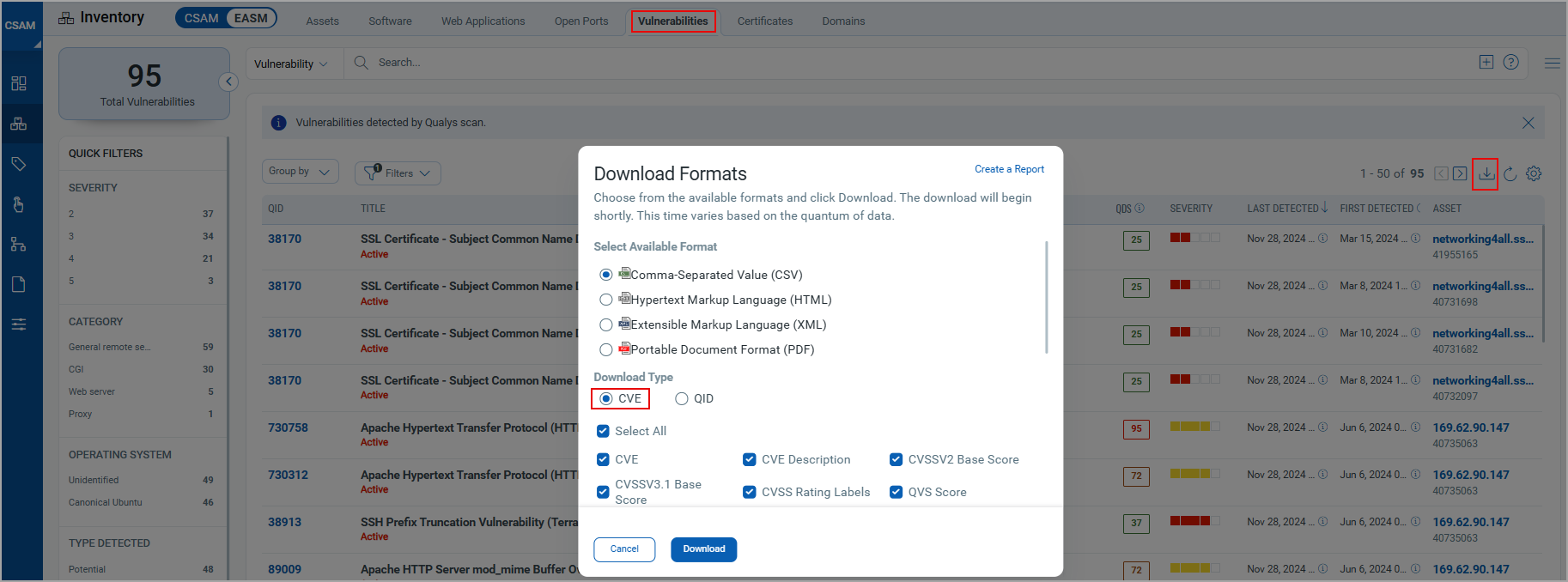Filter by Canonical Ubuntu operating system
This screenshot has width=1568, height=582.
pyautogui.click(x=106, y=502)
